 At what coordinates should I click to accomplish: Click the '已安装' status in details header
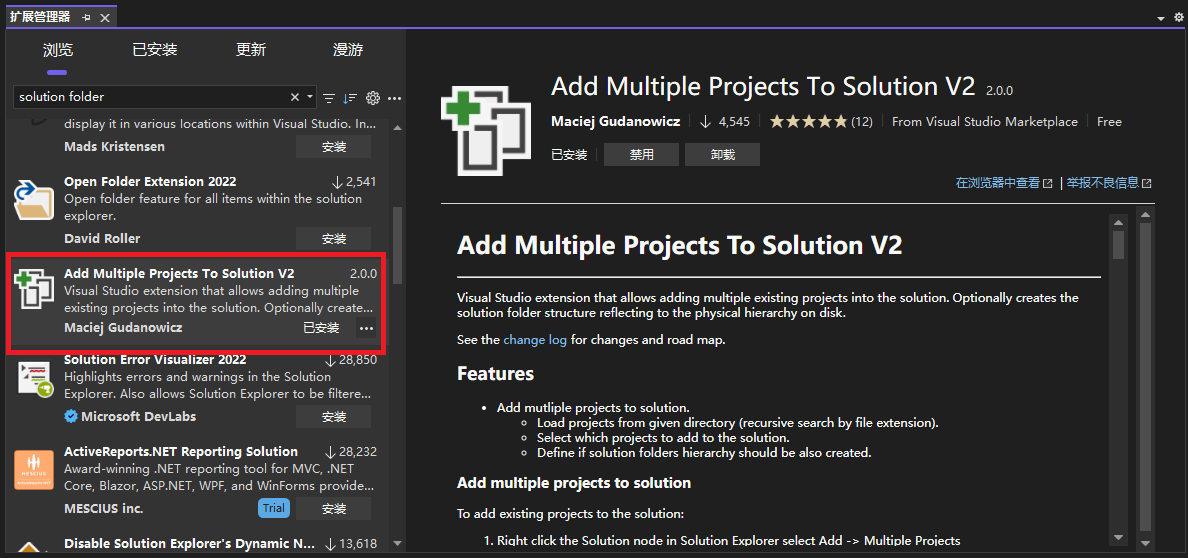(569, 155)
